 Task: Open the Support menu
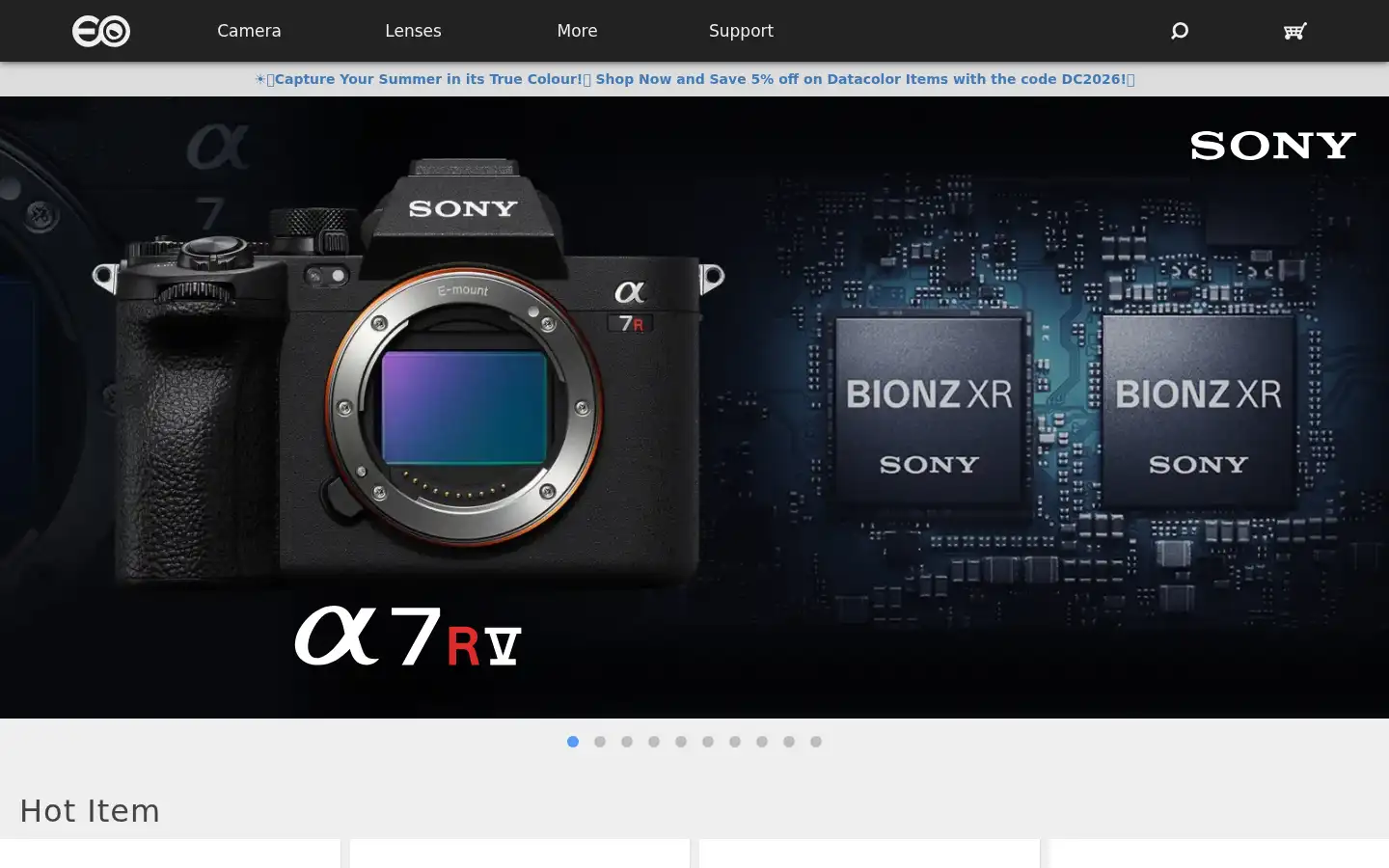[x=741, y=31]
